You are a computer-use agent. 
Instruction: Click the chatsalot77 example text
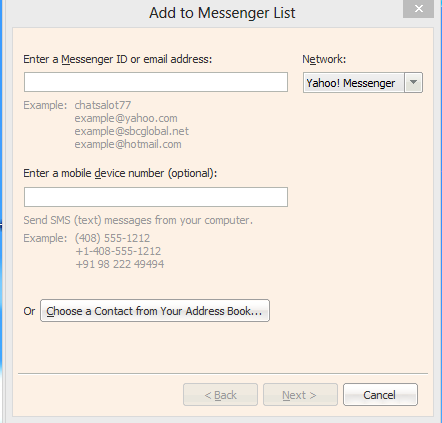pos(103,105)
